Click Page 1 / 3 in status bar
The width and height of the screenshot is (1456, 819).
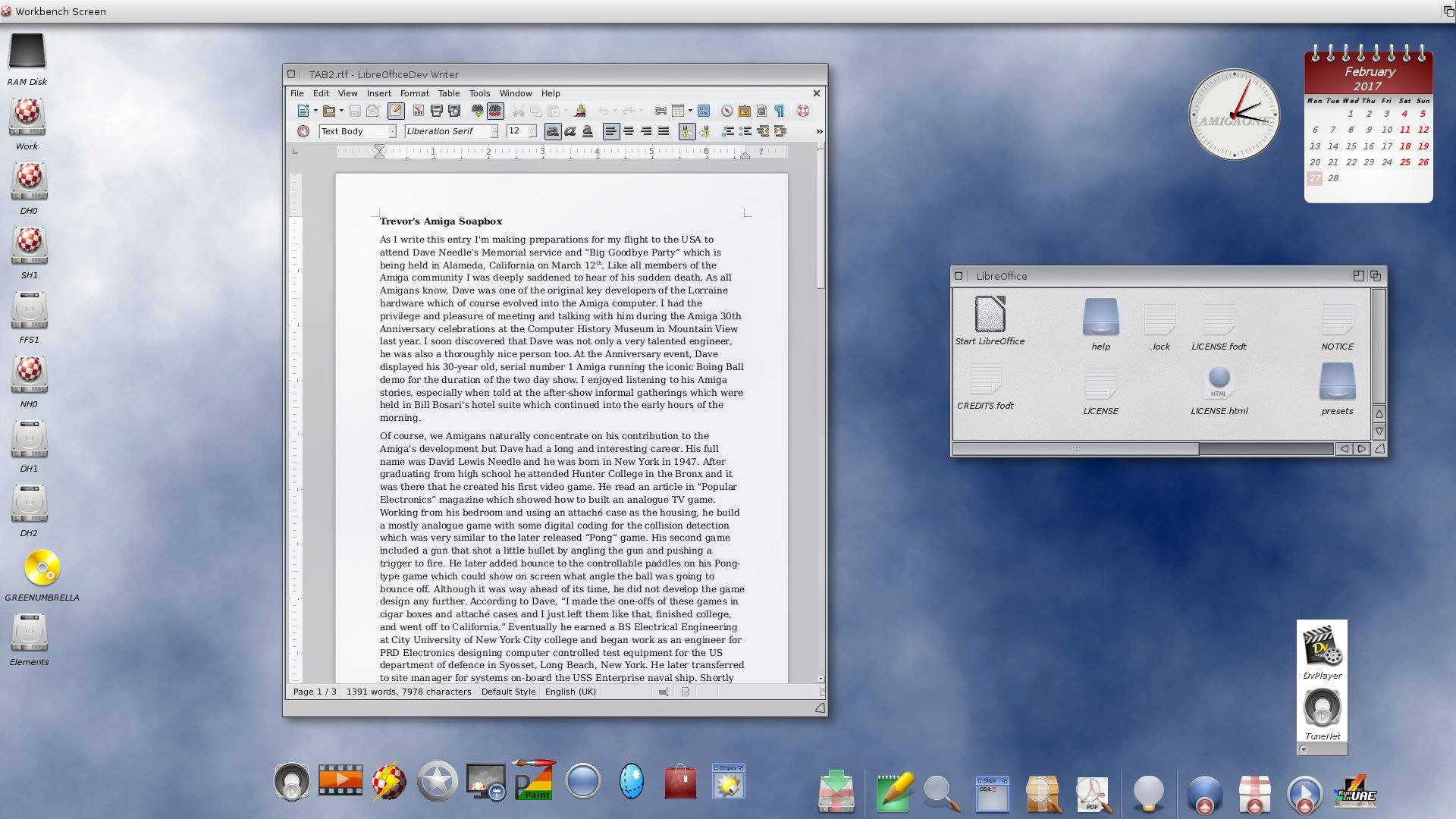coord(315,692)
